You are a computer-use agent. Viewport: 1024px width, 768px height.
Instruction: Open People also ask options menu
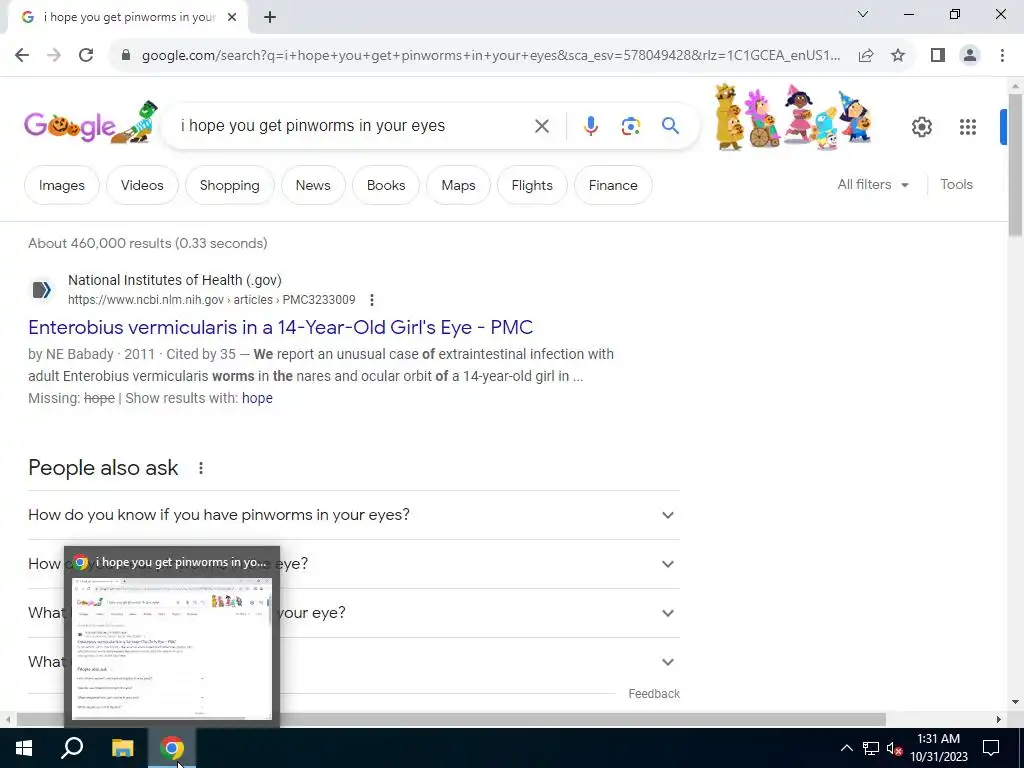click(x=200, y=468)
